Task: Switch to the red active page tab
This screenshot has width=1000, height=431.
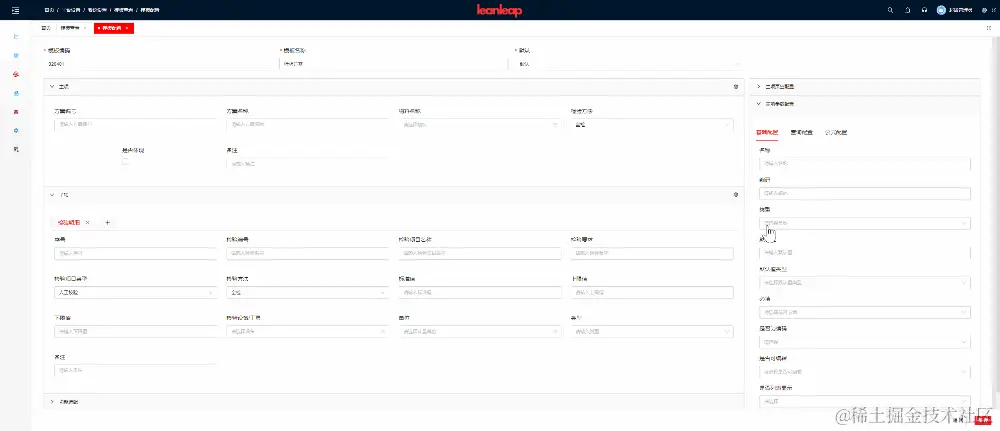Action: coord(114,28)
